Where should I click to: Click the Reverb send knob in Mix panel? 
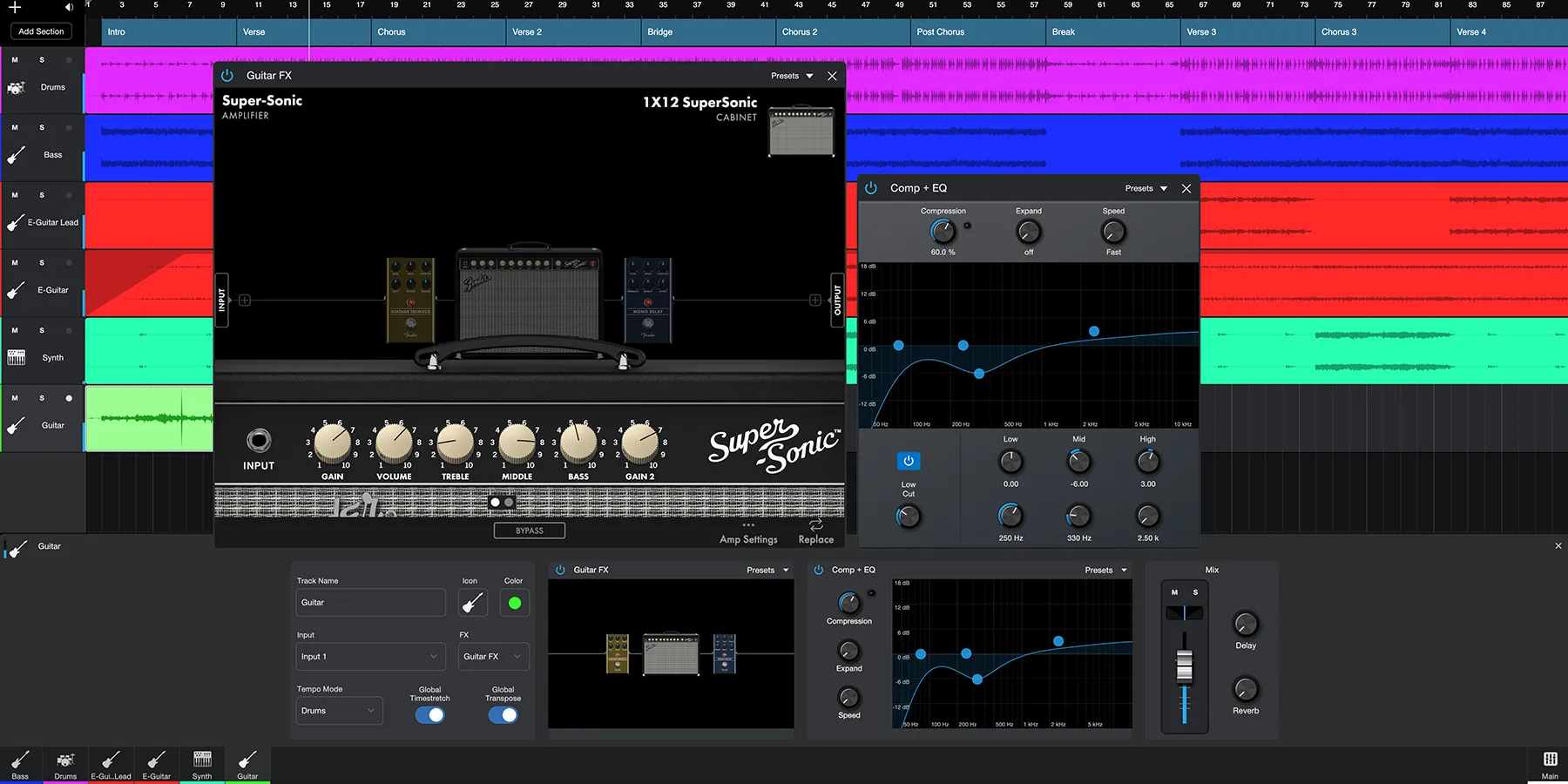(1246, 691)
